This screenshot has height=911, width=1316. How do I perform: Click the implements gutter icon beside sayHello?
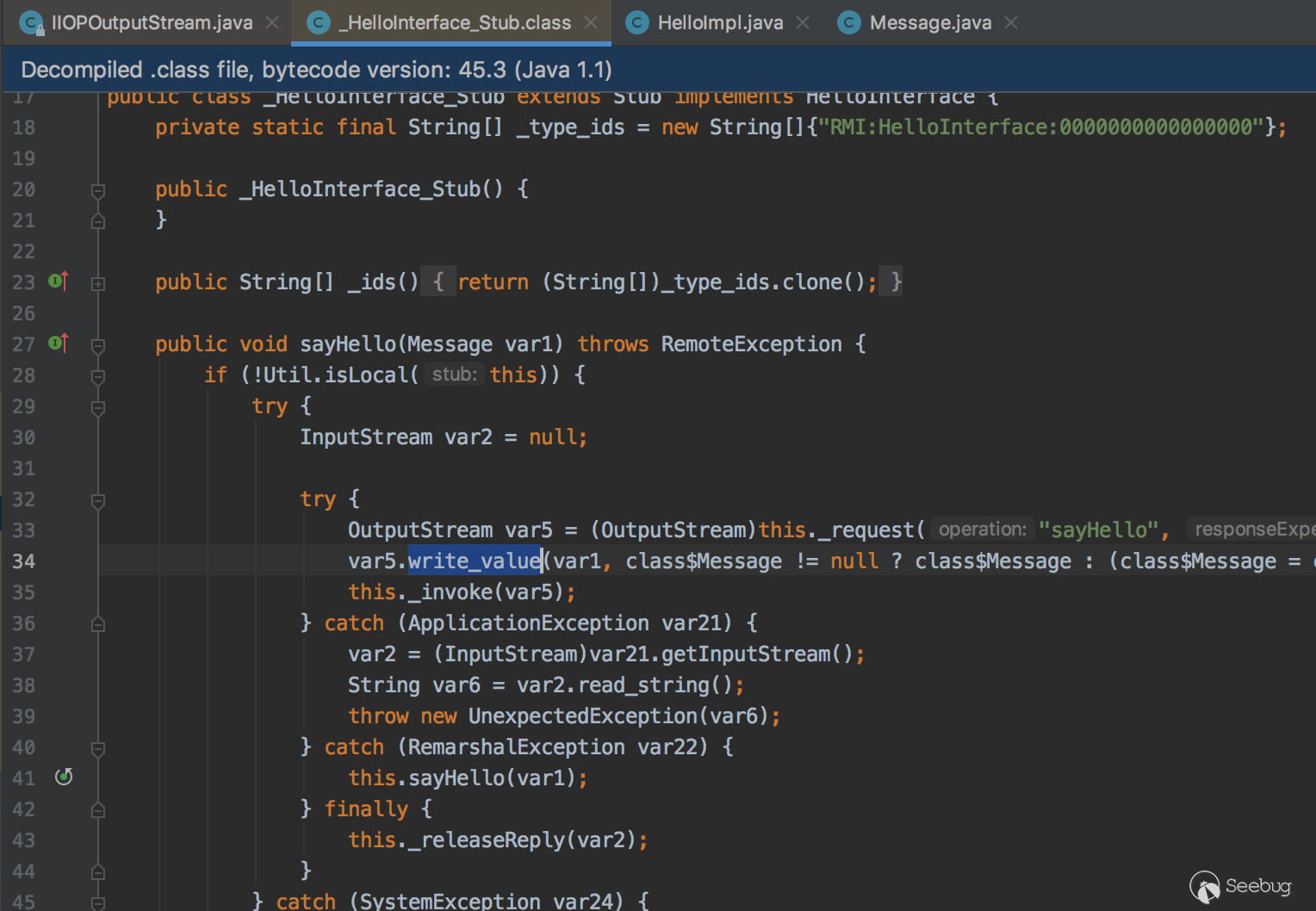[59, 343]
